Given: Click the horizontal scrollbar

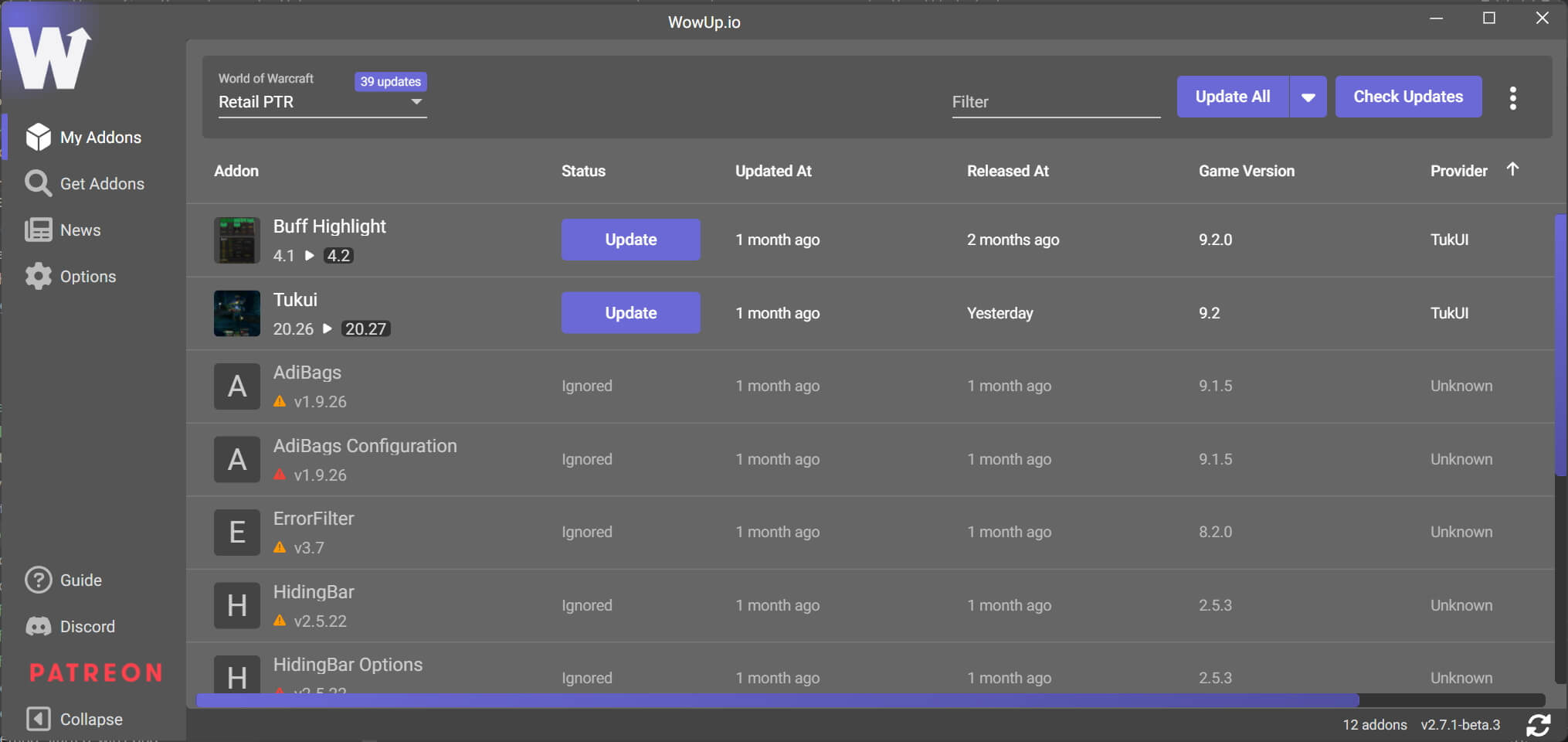Looking at the screenshot, I should coord(777,700).
